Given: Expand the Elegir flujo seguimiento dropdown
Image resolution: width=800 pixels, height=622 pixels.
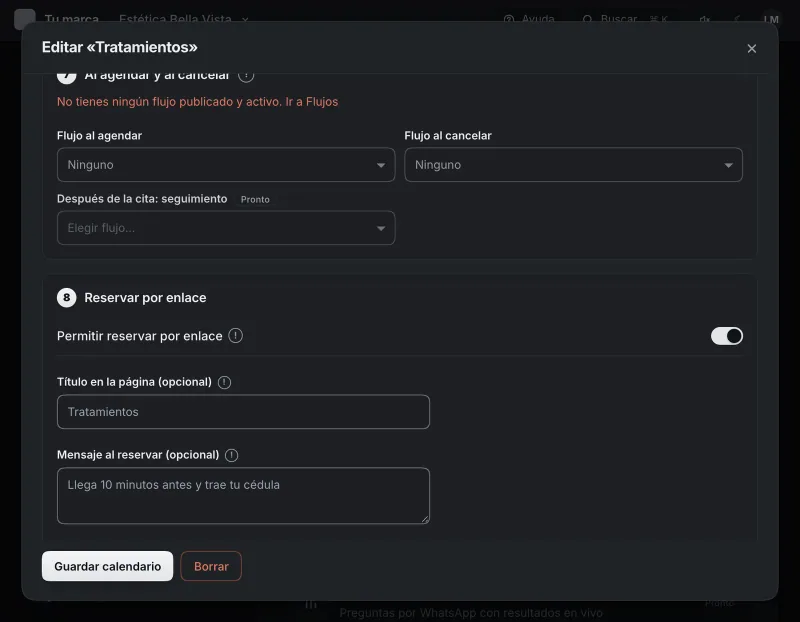Looking at the screenshot, I should (x=226, y=228).
